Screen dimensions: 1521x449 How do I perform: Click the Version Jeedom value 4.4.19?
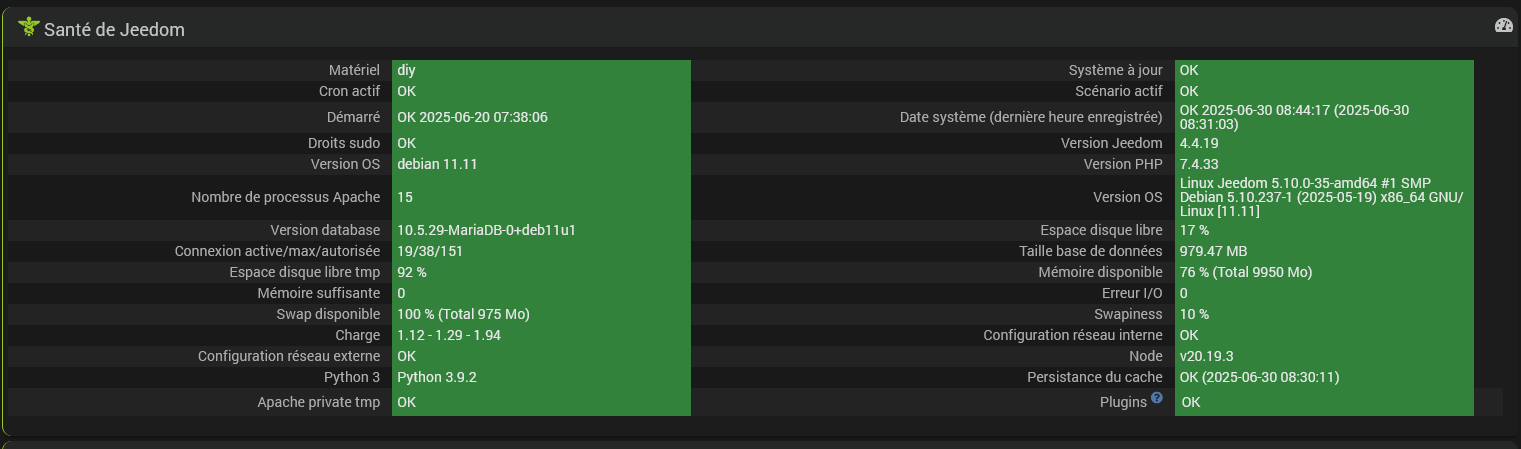pyautogui.click(x=1199, y=143)
